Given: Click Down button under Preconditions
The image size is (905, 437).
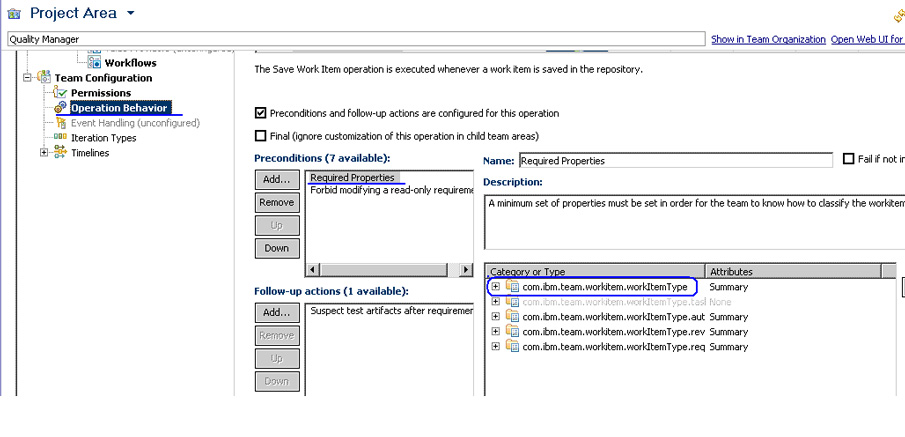Looking at the screenshot, I should [x=276, y=248].
